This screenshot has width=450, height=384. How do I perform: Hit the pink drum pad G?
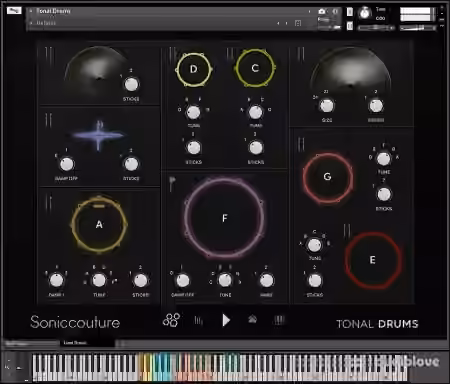[x=327, y=177]
